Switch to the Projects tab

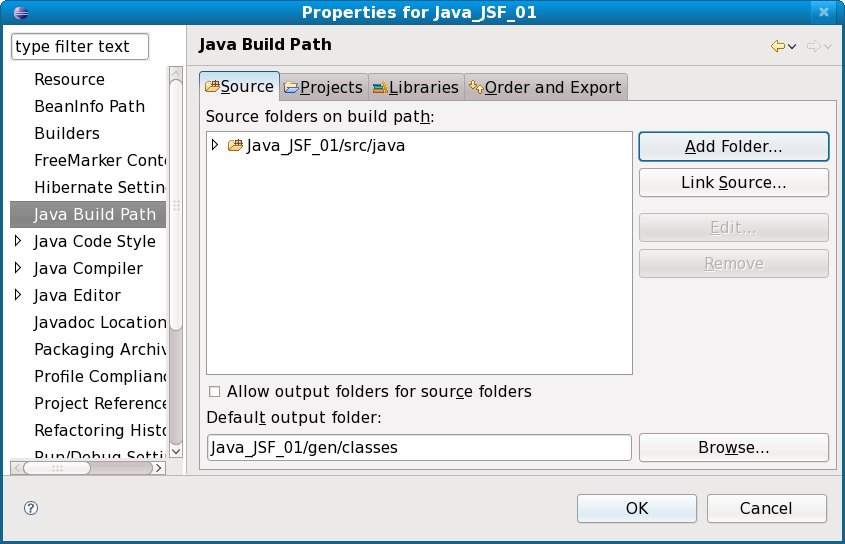(323, 87)
